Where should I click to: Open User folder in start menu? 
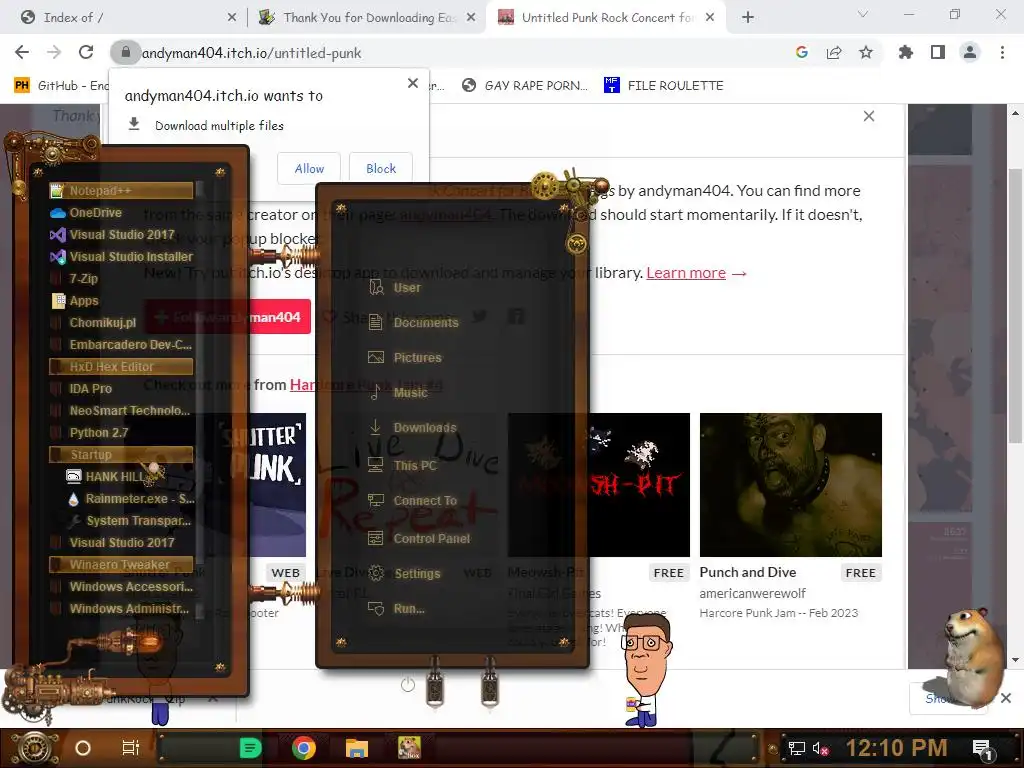[x=394, y=287]
